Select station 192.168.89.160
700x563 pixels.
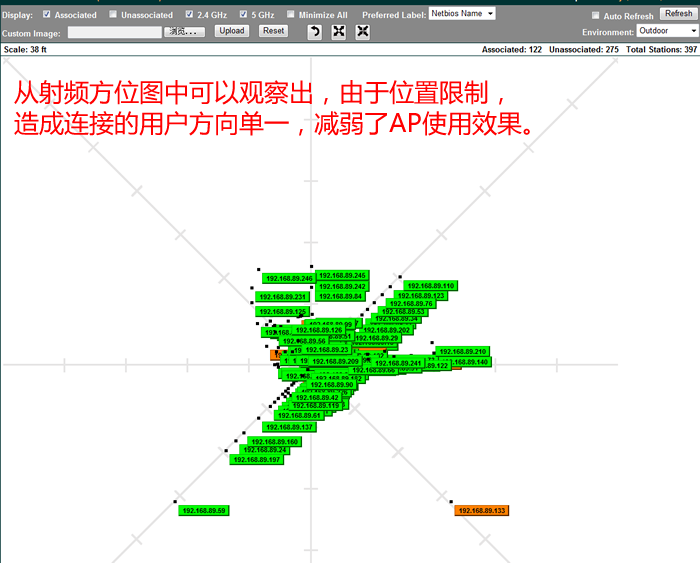(x=275, y=442)
